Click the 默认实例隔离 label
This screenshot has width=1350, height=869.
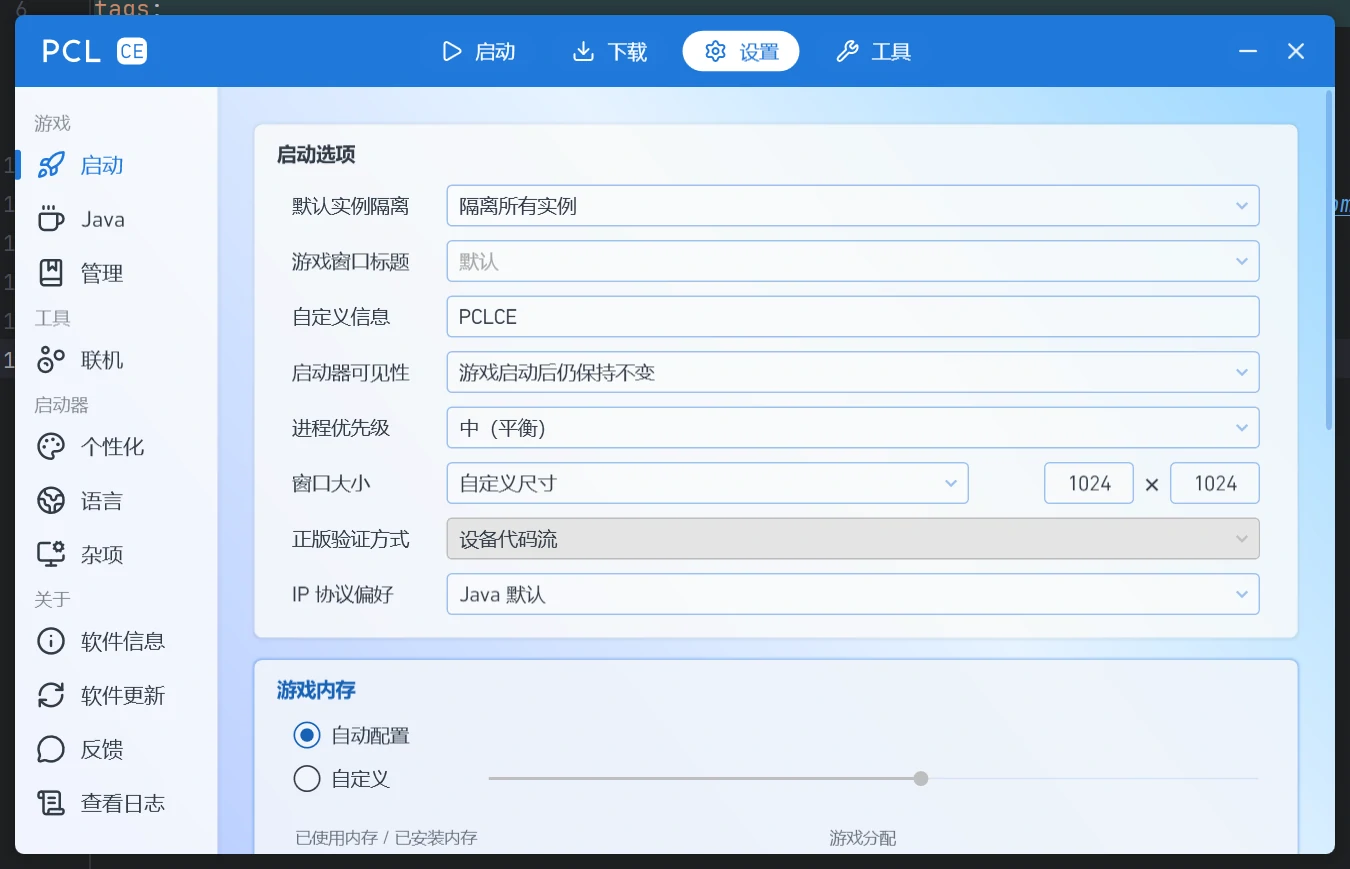tap(351, 206)
